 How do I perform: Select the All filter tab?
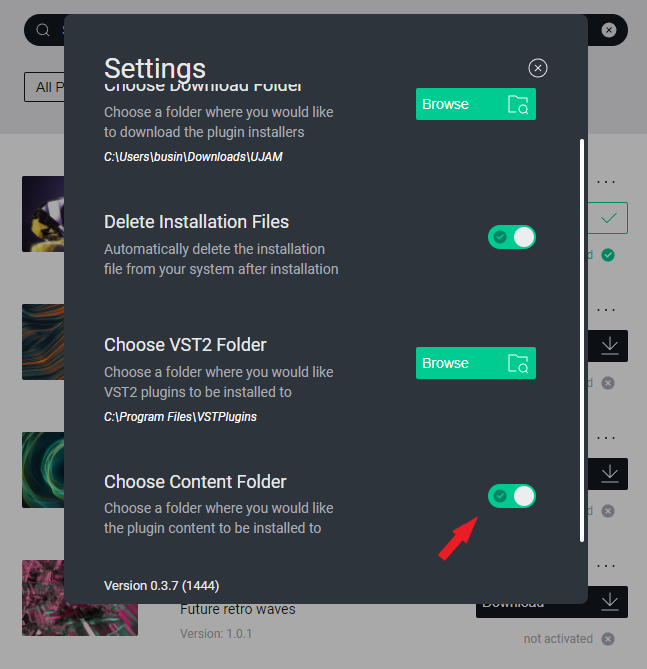pyautogui.click(x=44, y=87)
